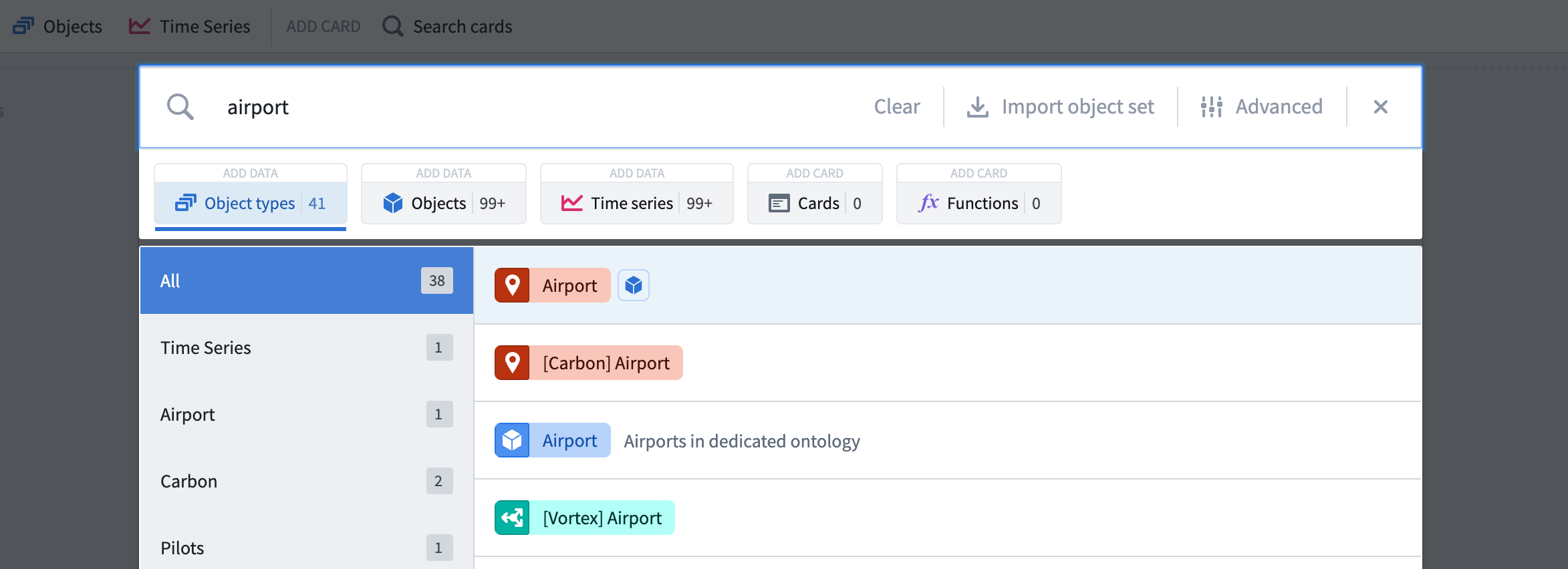Click the Time series tab chart icon
This screenshot has width=1568, height=569.
click(x=572, y=203)
